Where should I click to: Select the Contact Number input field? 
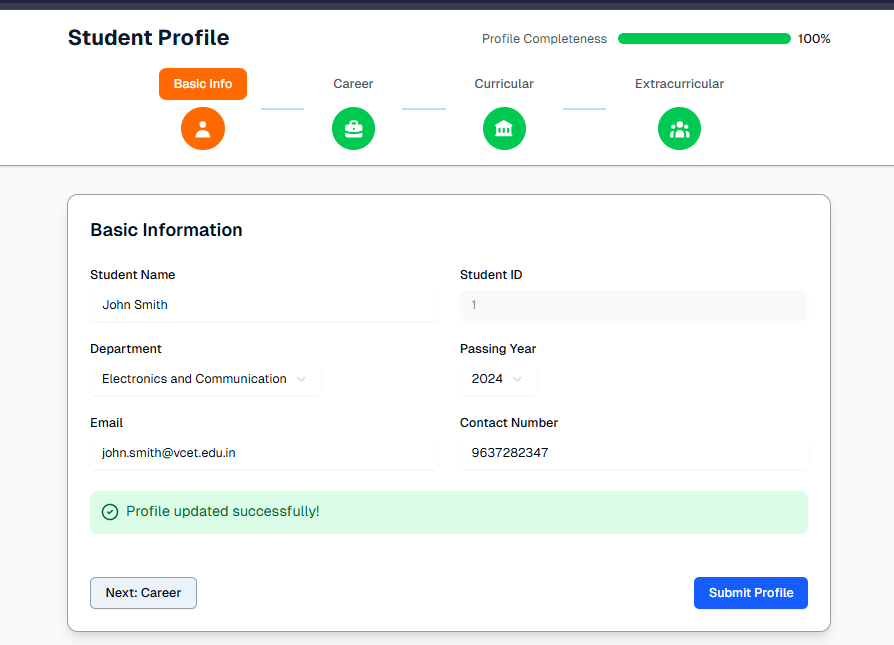[x=633, y=453]
